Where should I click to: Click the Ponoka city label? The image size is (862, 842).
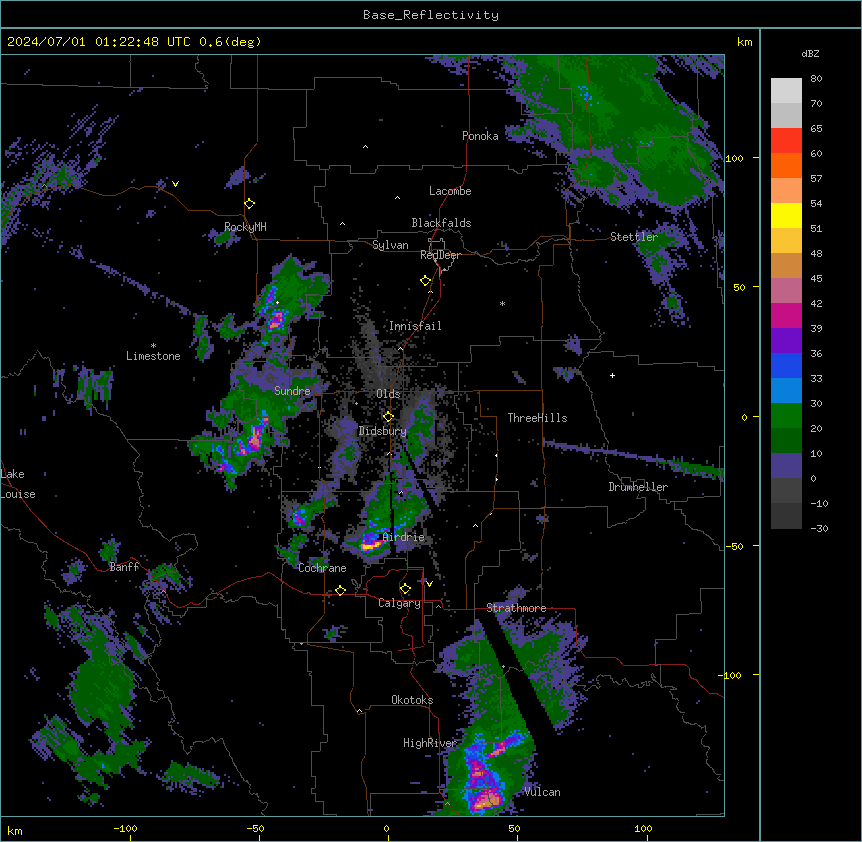pyautogui.click(x=480, y=136)
